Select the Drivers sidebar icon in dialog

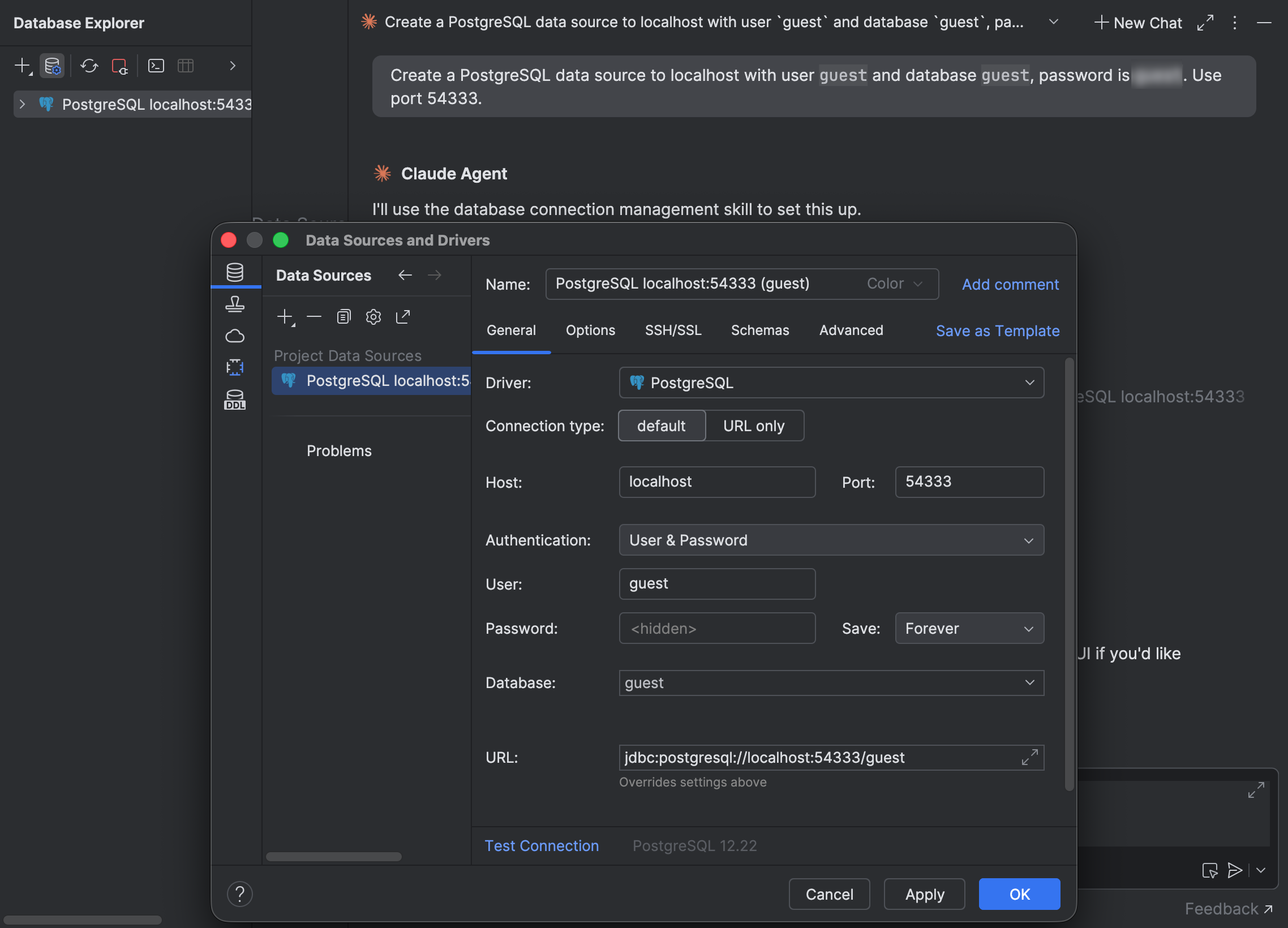[235, 304]
